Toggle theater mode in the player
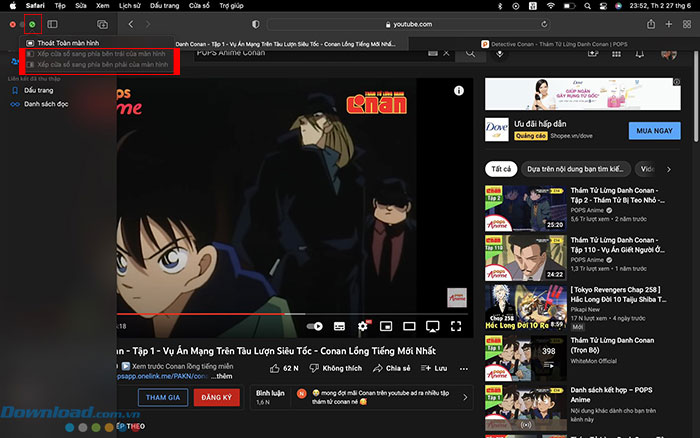The image size is (700, 438). coord(408,326)
